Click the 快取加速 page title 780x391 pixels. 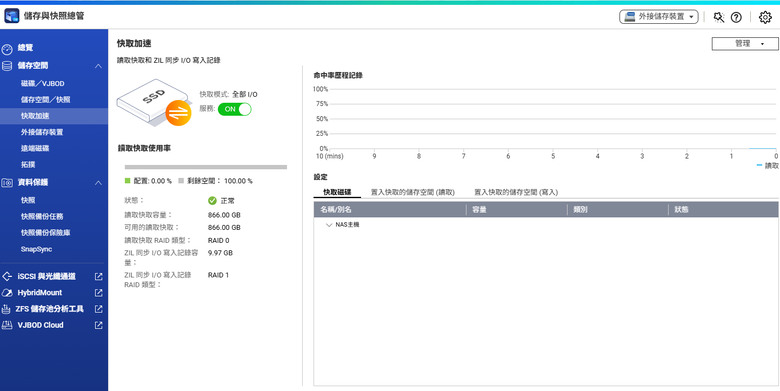[x=134, y=44]
